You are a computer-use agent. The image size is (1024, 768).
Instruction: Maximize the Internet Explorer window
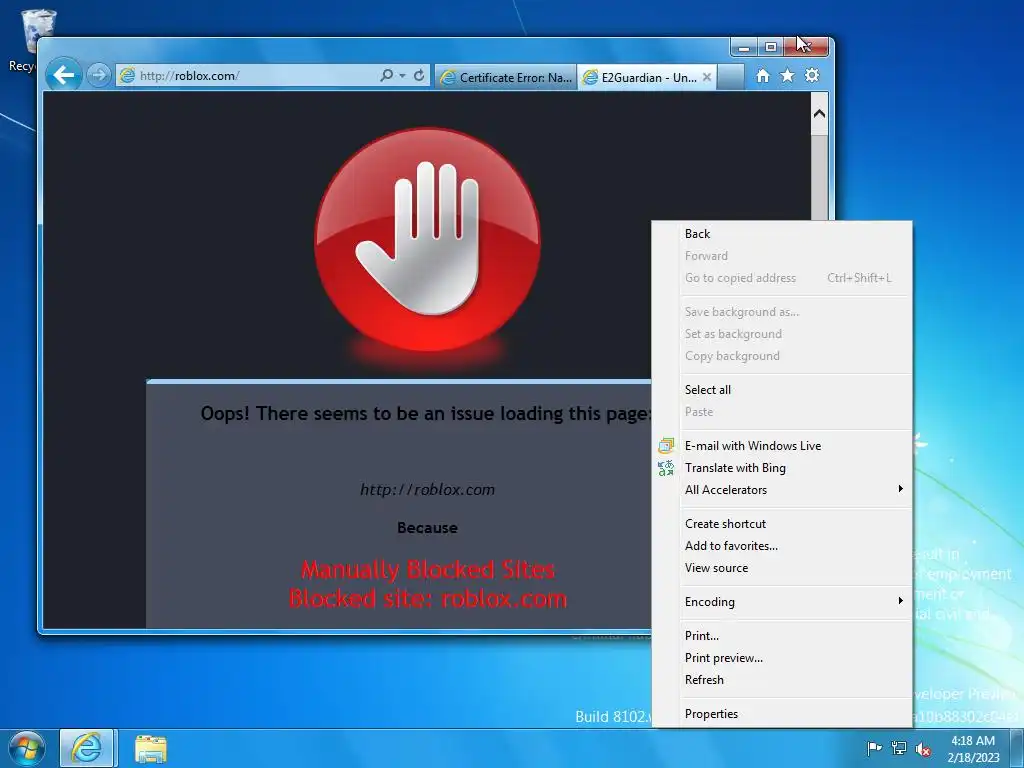click(x=771, y=47)
